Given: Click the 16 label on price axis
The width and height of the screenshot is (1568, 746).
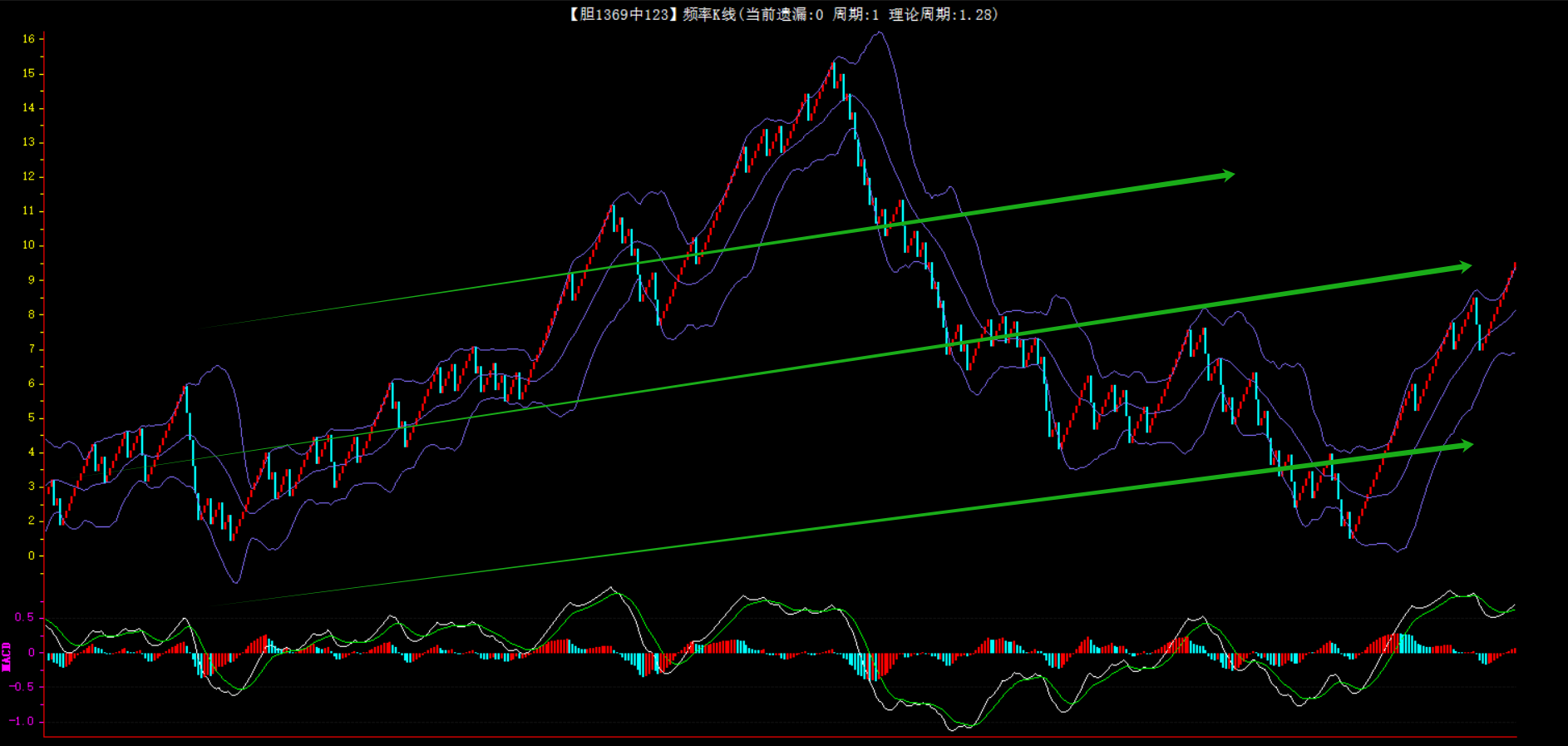Looking at the screenshot, I should tap(28, 39).
